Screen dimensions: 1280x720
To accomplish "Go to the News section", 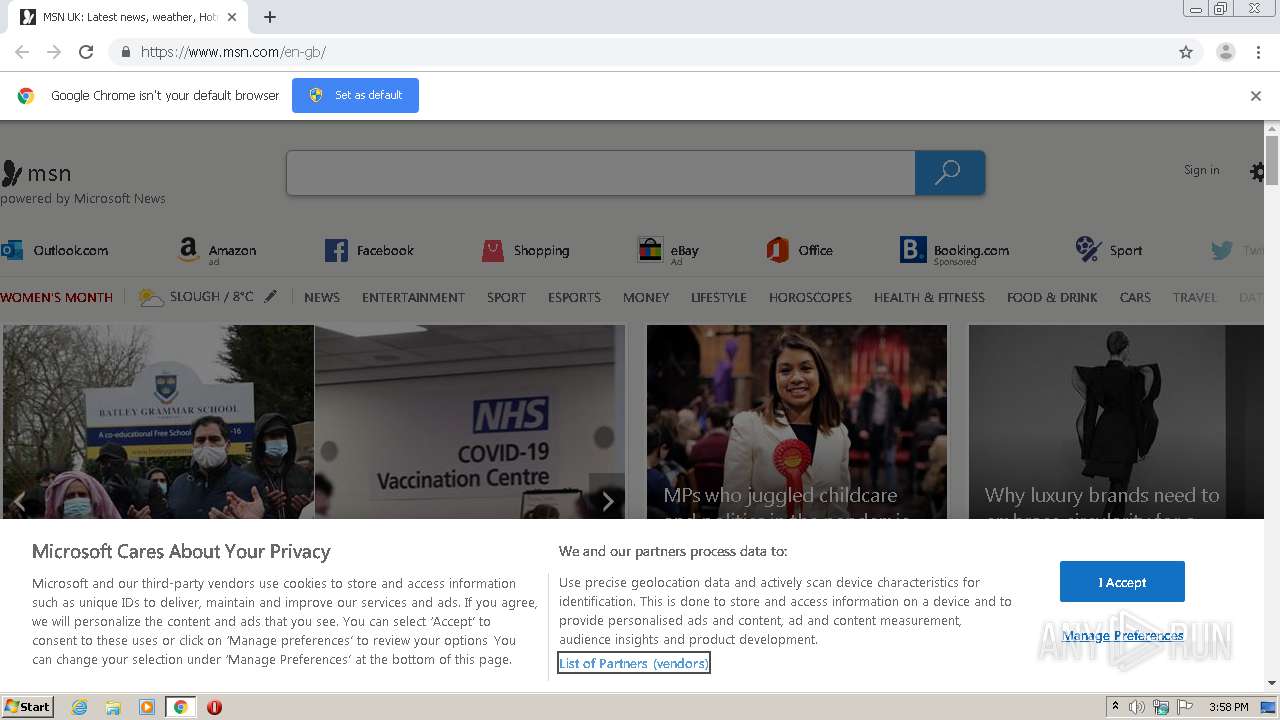I will [x=322, y=297].
